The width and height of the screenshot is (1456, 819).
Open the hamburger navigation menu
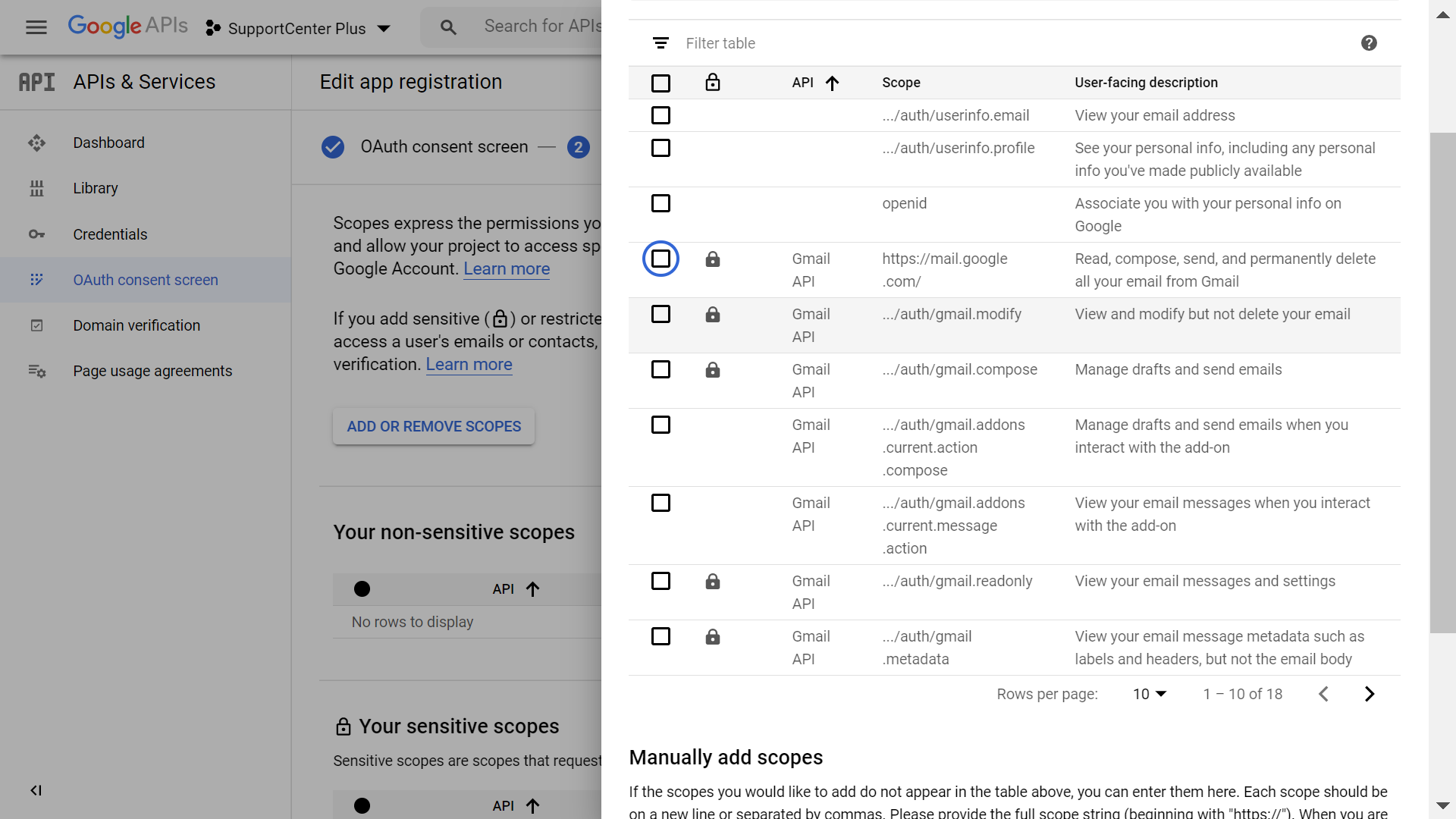coord(36,28)
